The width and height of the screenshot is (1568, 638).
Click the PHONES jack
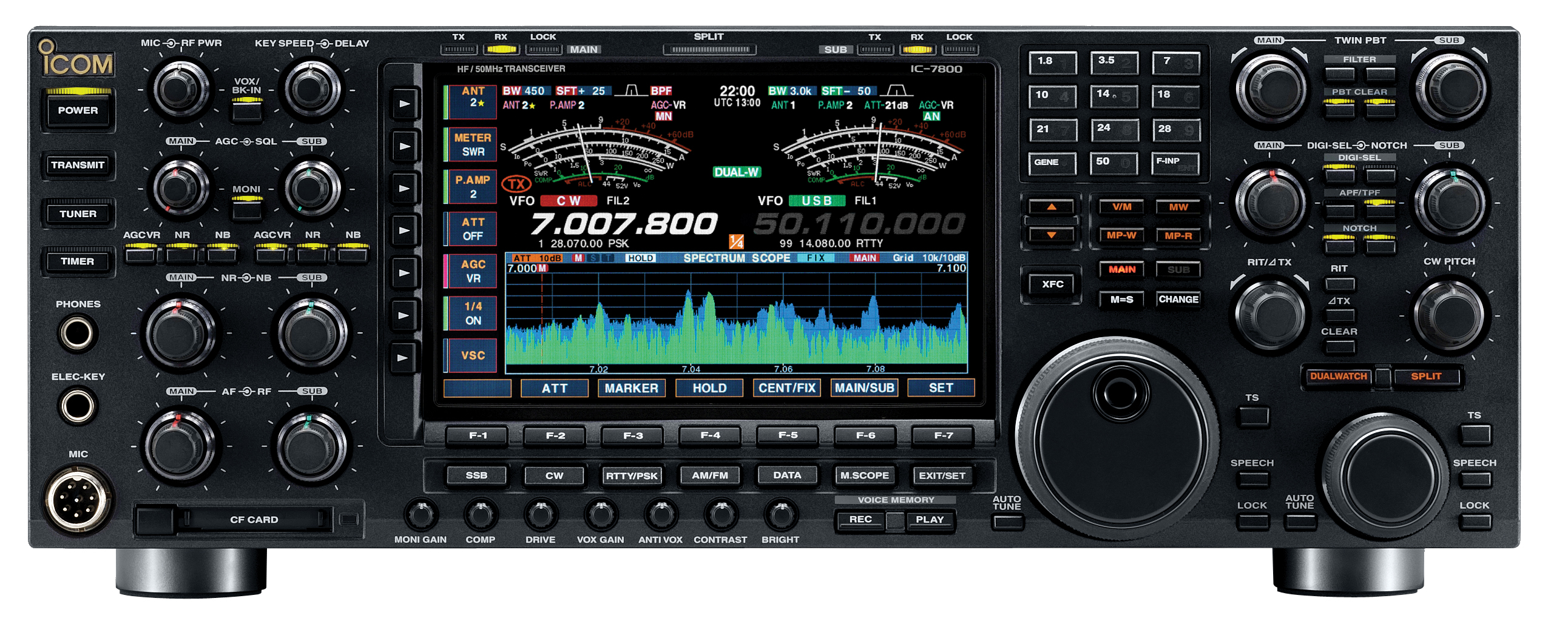(77, 334)
